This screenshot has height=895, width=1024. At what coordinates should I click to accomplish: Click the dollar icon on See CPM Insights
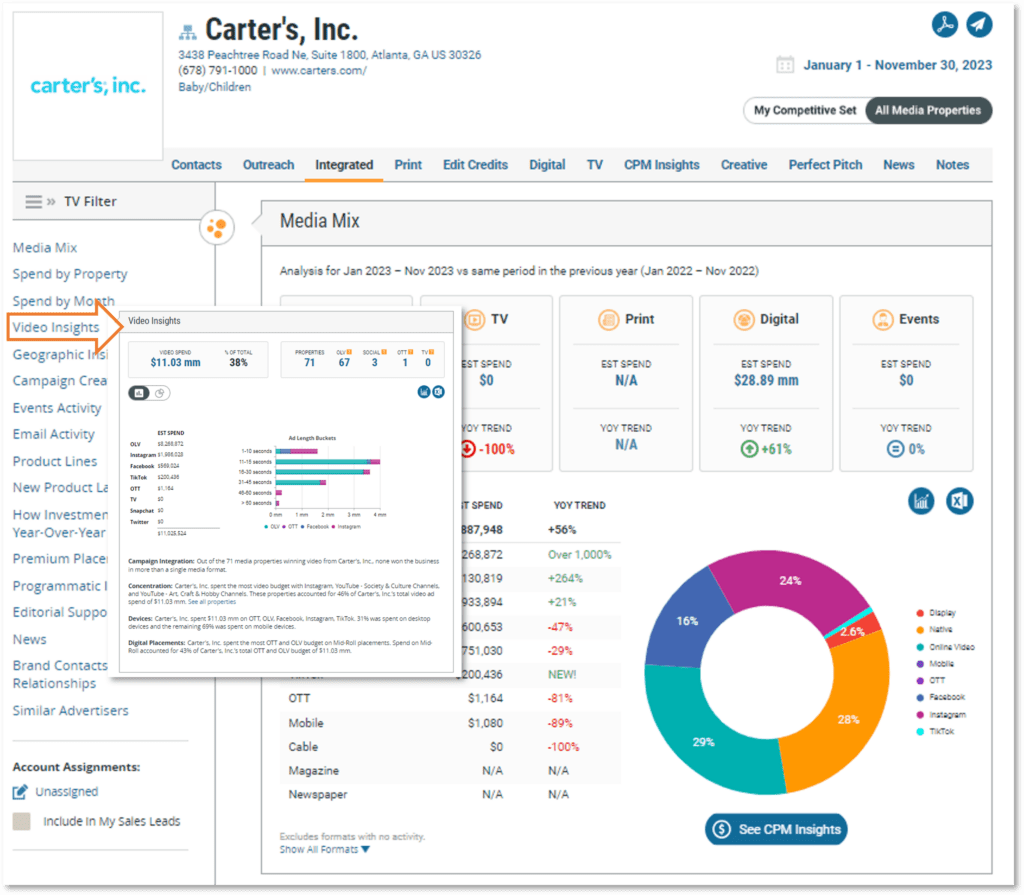click(x=722, y=829)
